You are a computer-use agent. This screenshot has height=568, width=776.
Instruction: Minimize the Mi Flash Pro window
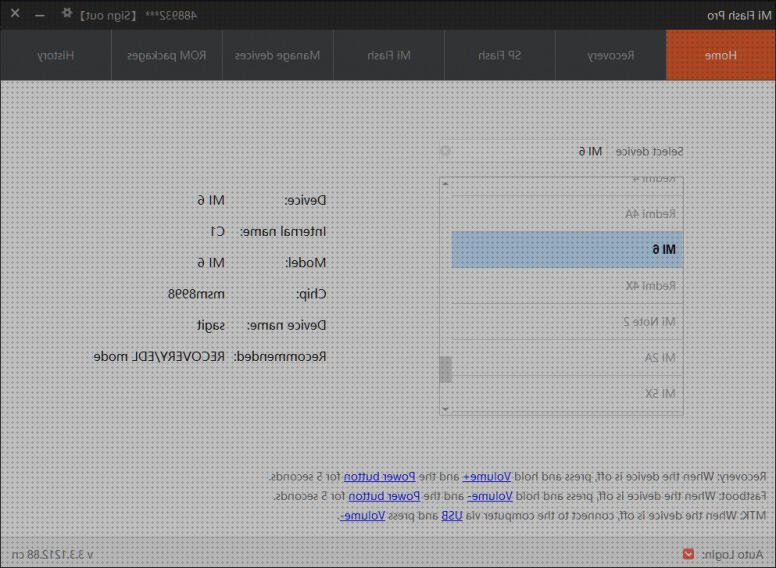pyautogui.click(x=40, y=15)
